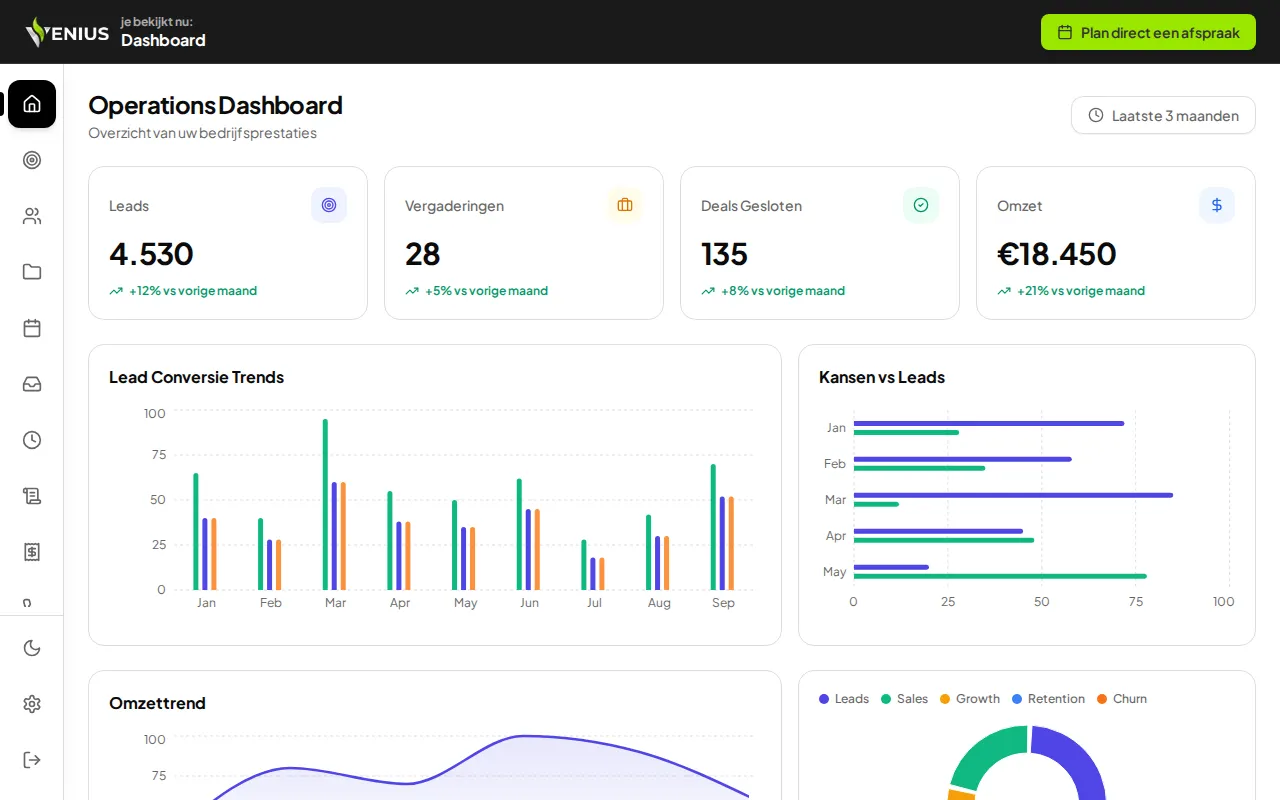Click the green Sep bar in Lead Conversie
The image size is (1280, 800).
pos(713,527)
